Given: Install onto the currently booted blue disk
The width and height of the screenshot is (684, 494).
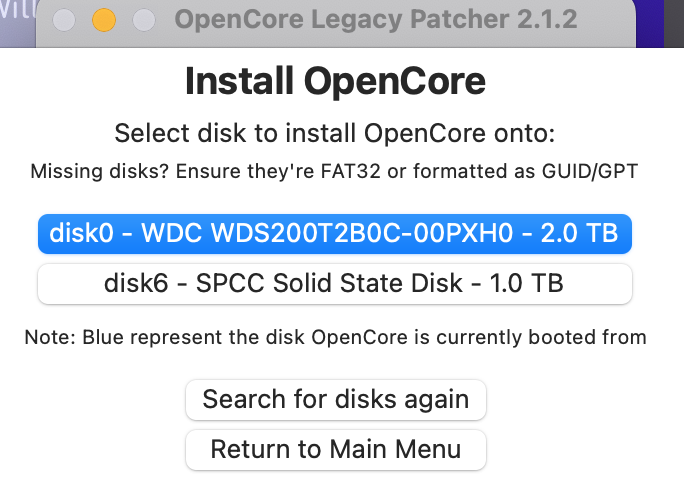Looking at the screenshot, I should click(335, 233).
